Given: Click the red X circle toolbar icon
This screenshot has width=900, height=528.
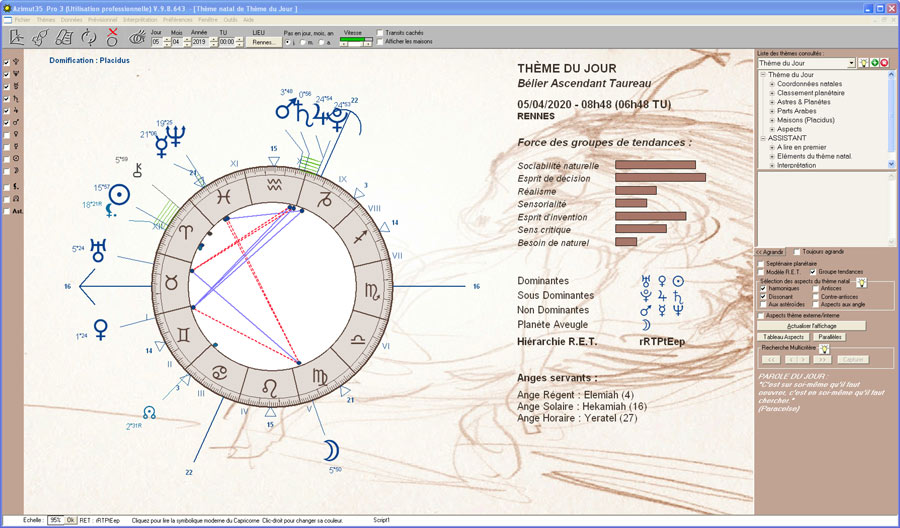Looking at the screenshot, I should (x=113, y=37).
